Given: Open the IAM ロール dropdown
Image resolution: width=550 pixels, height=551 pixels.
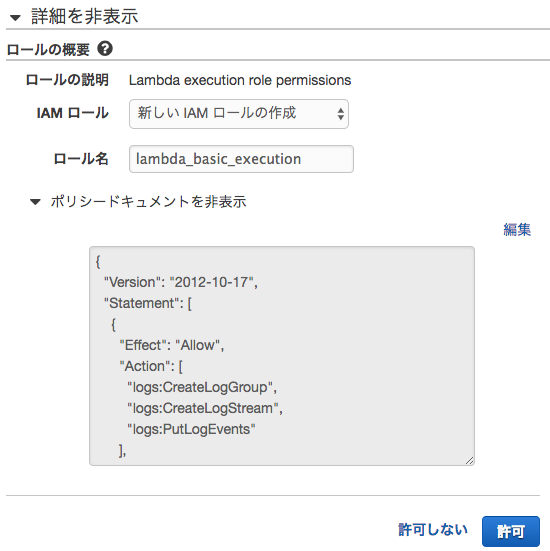Looking at the screenshot, I should point(239,114).
